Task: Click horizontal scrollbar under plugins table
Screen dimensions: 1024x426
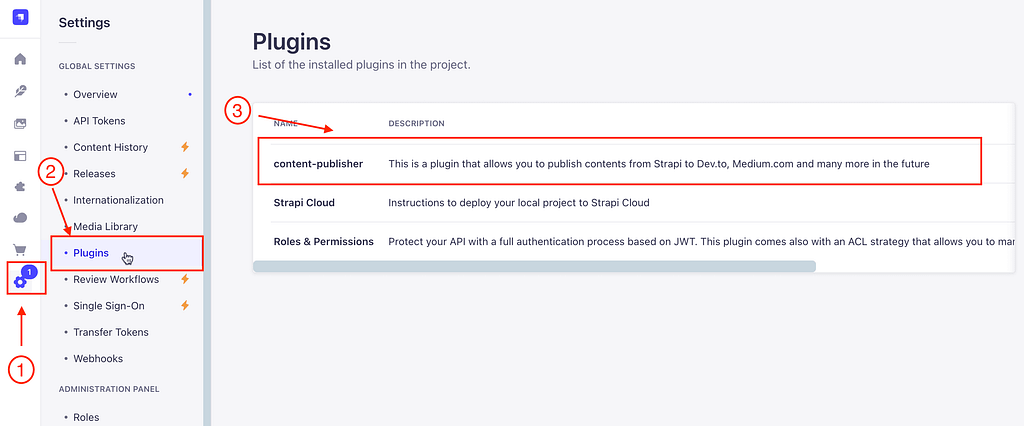Action: click(534, 267)
